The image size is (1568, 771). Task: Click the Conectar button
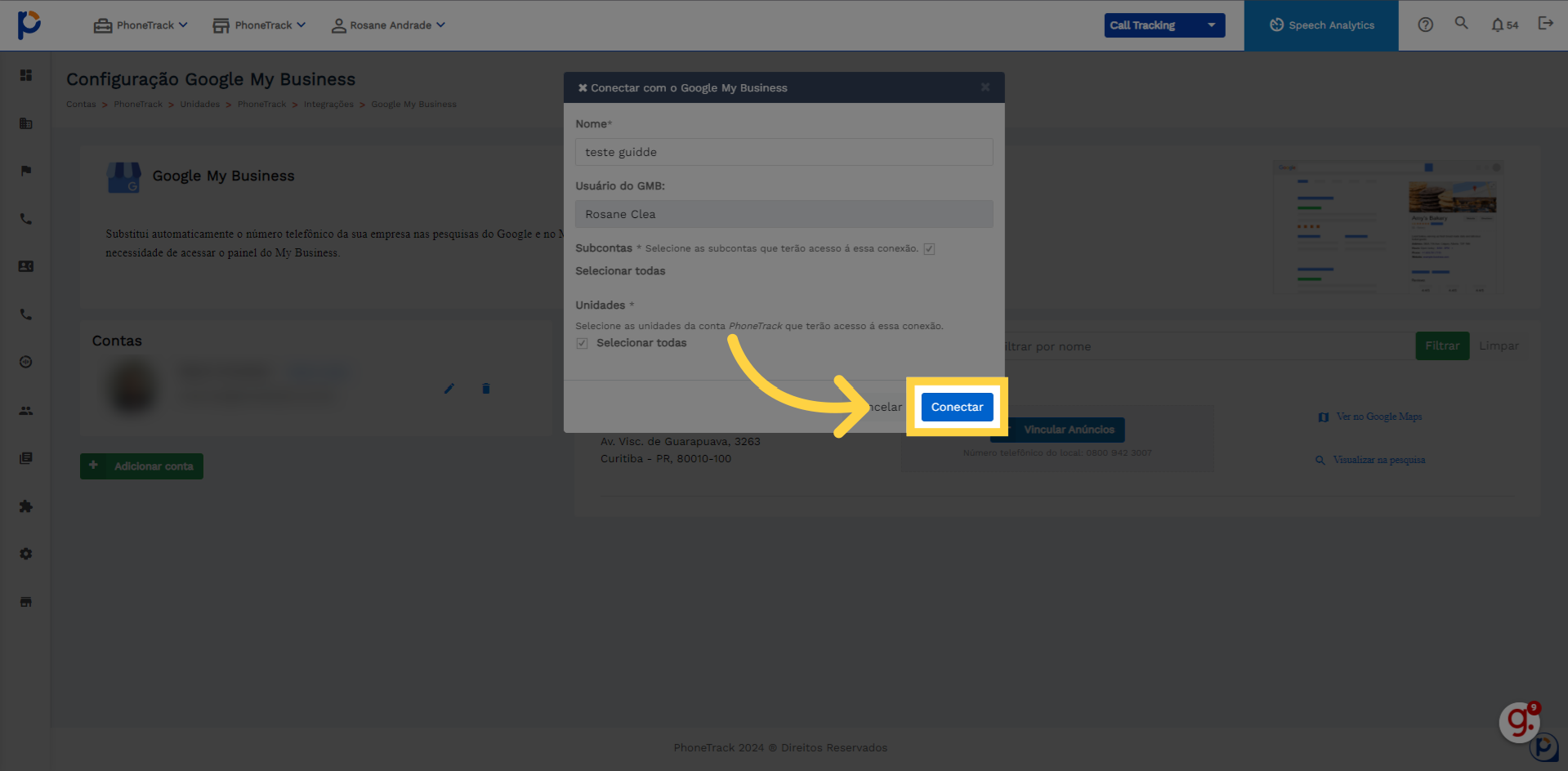(957, 407)
